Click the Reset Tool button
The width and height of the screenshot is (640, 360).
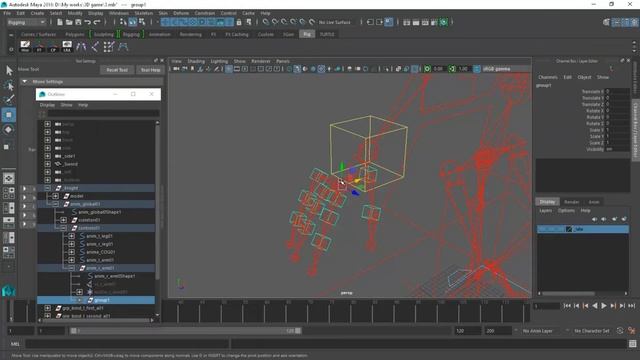(x=117, y=70)
